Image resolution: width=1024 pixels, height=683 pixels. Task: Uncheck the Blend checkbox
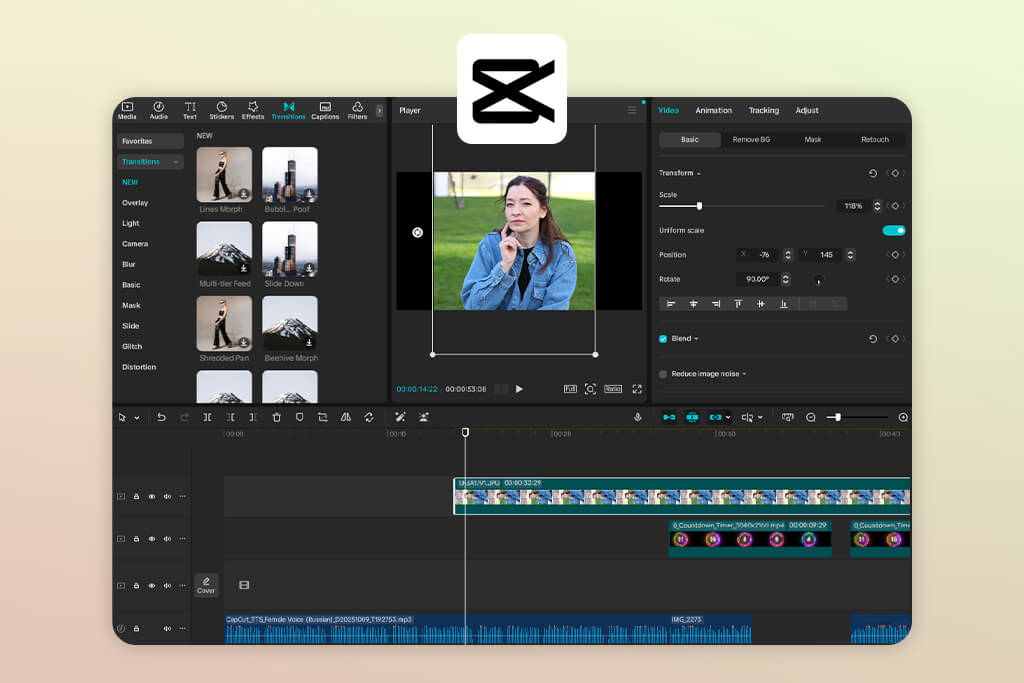[663, 339]
